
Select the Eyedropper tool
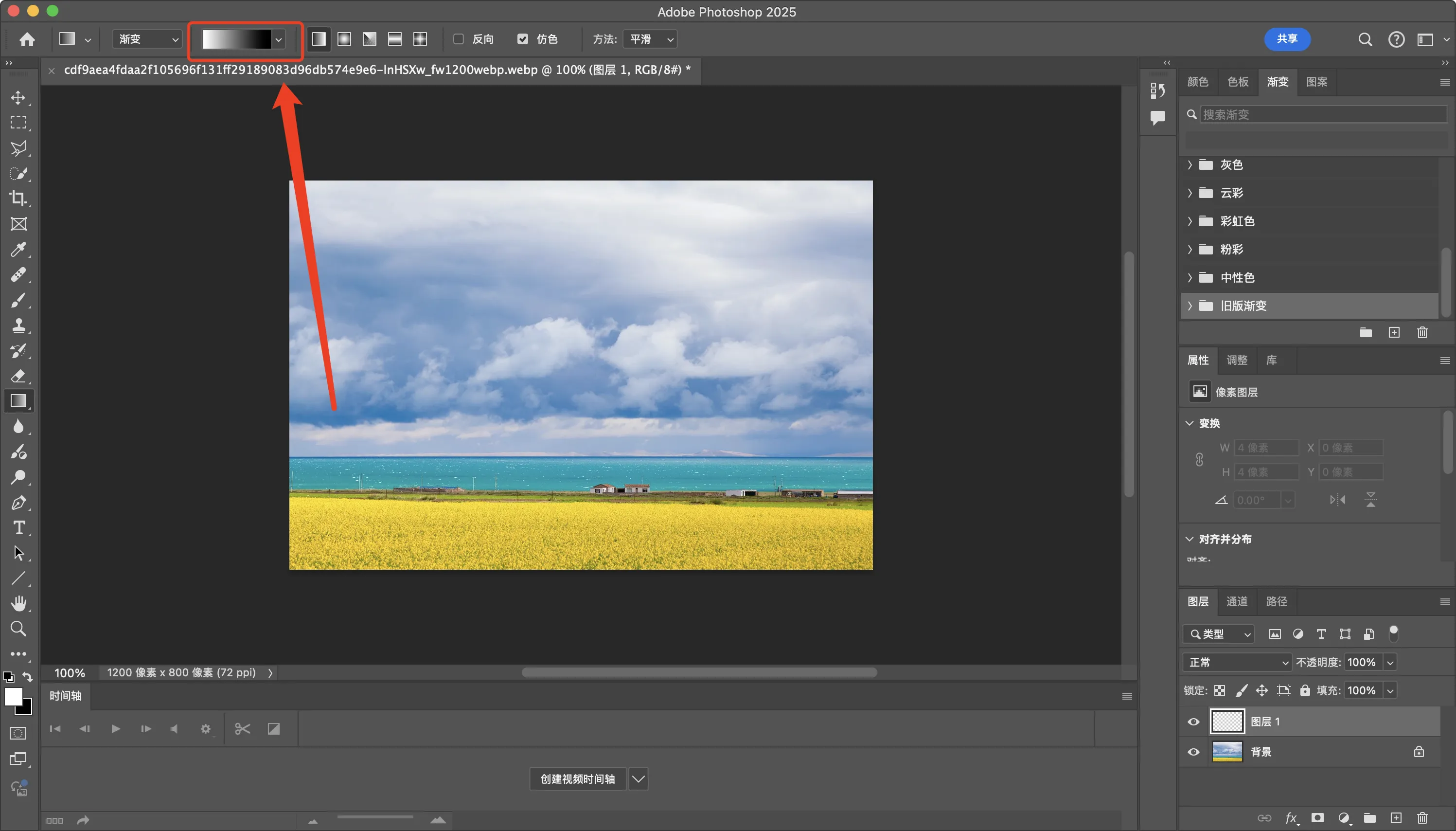(x=18, y=250)
